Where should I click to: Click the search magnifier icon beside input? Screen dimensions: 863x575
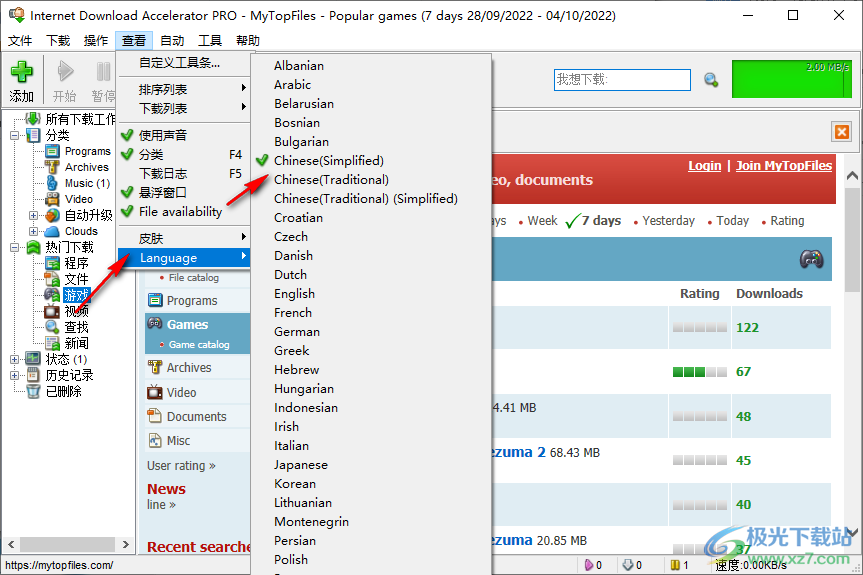[711, 80]
